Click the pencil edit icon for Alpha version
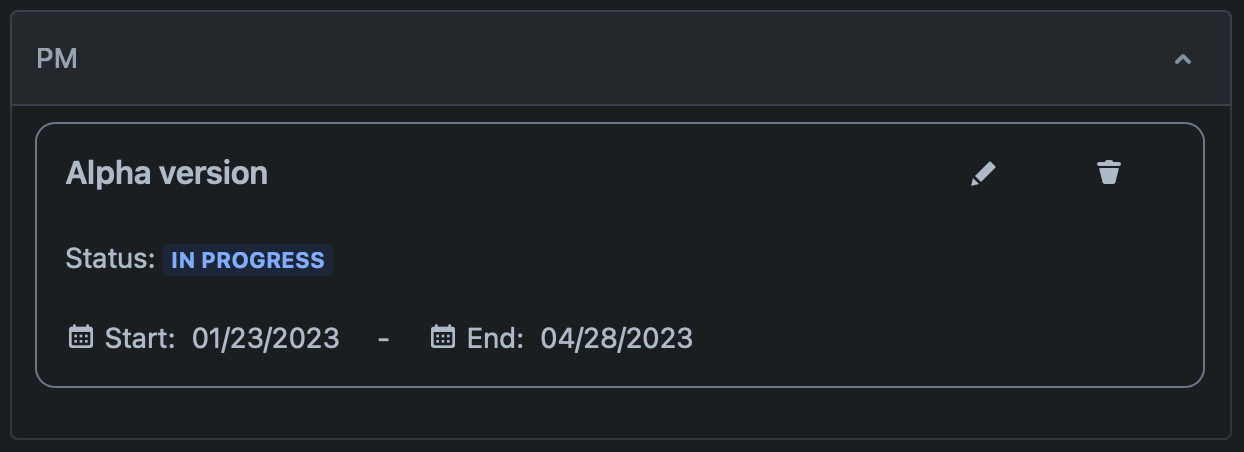 pyautogui.click(x=983, y=174)
